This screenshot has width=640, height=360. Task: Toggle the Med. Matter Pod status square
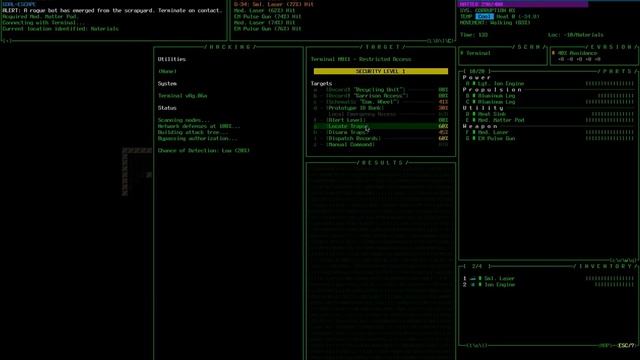(x=473, y=120)
